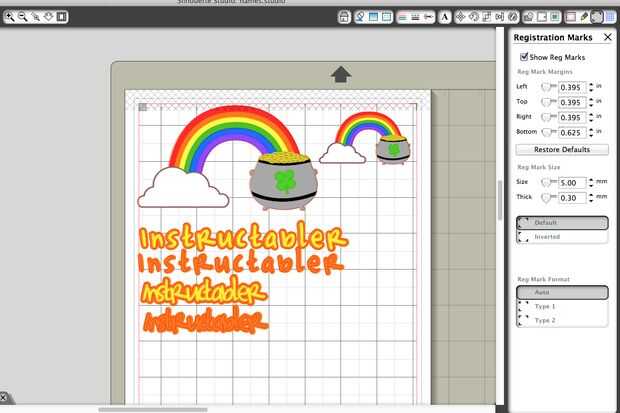Open the Fill Gradient window
The width and height of the screenshot is (620, 413).
pyautogui.click(x=373, y=17)
